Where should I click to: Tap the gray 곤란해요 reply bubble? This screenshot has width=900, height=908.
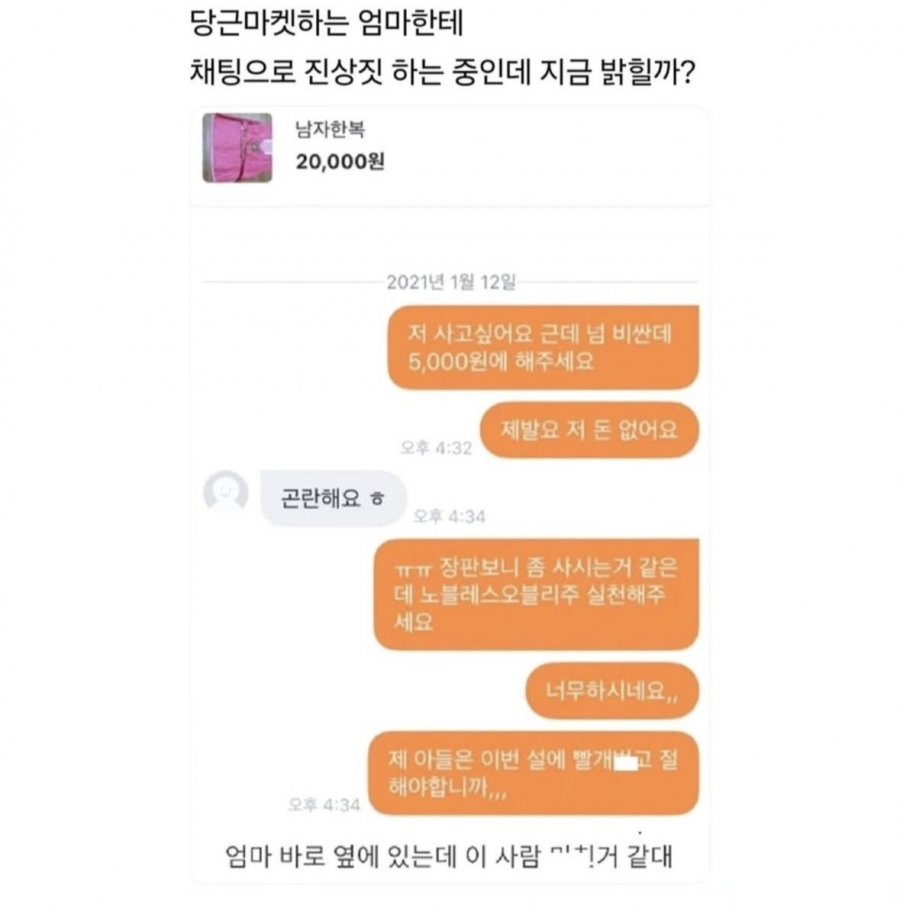(333, 498)
